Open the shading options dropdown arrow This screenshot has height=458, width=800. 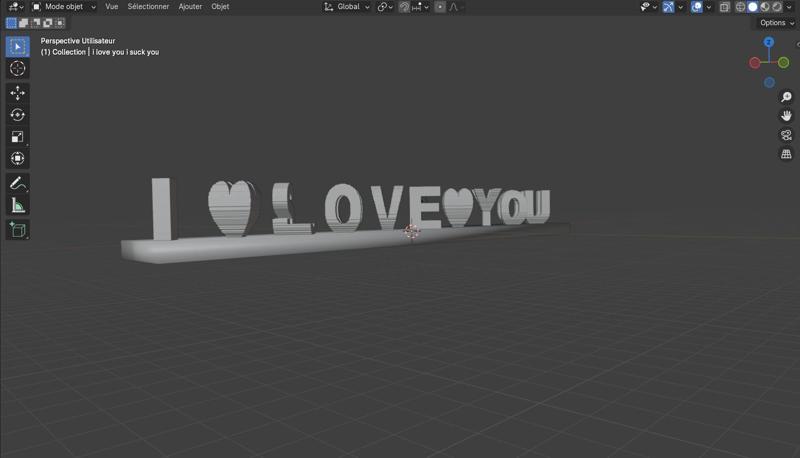coord(789,7)
